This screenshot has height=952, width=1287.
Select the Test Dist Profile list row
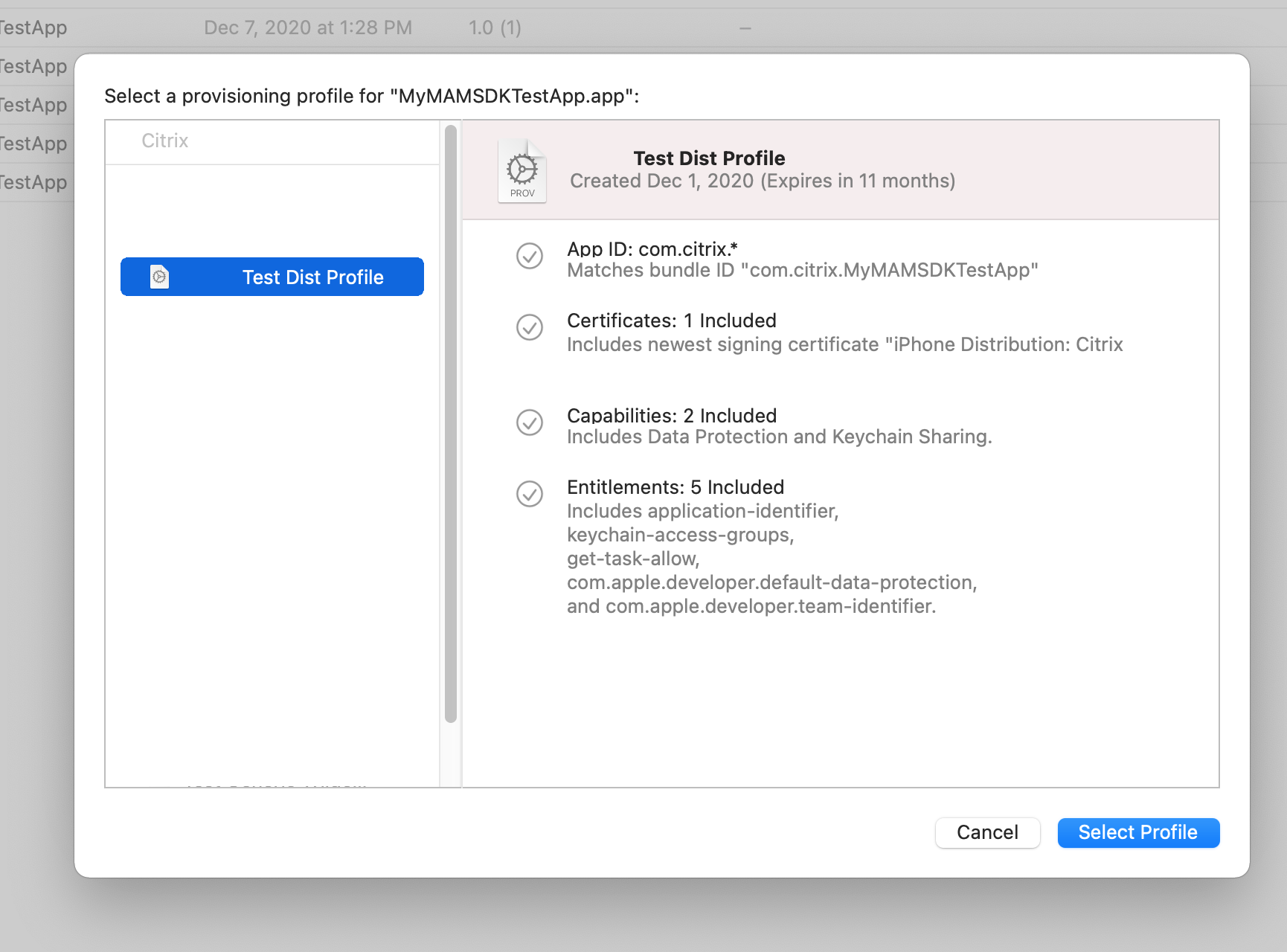[x=272, y=277]
